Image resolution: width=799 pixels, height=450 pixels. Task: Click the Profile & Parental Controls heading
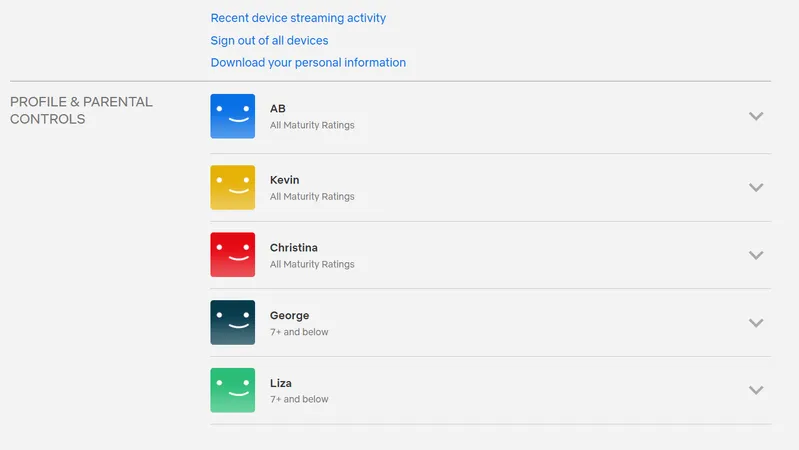81,110
